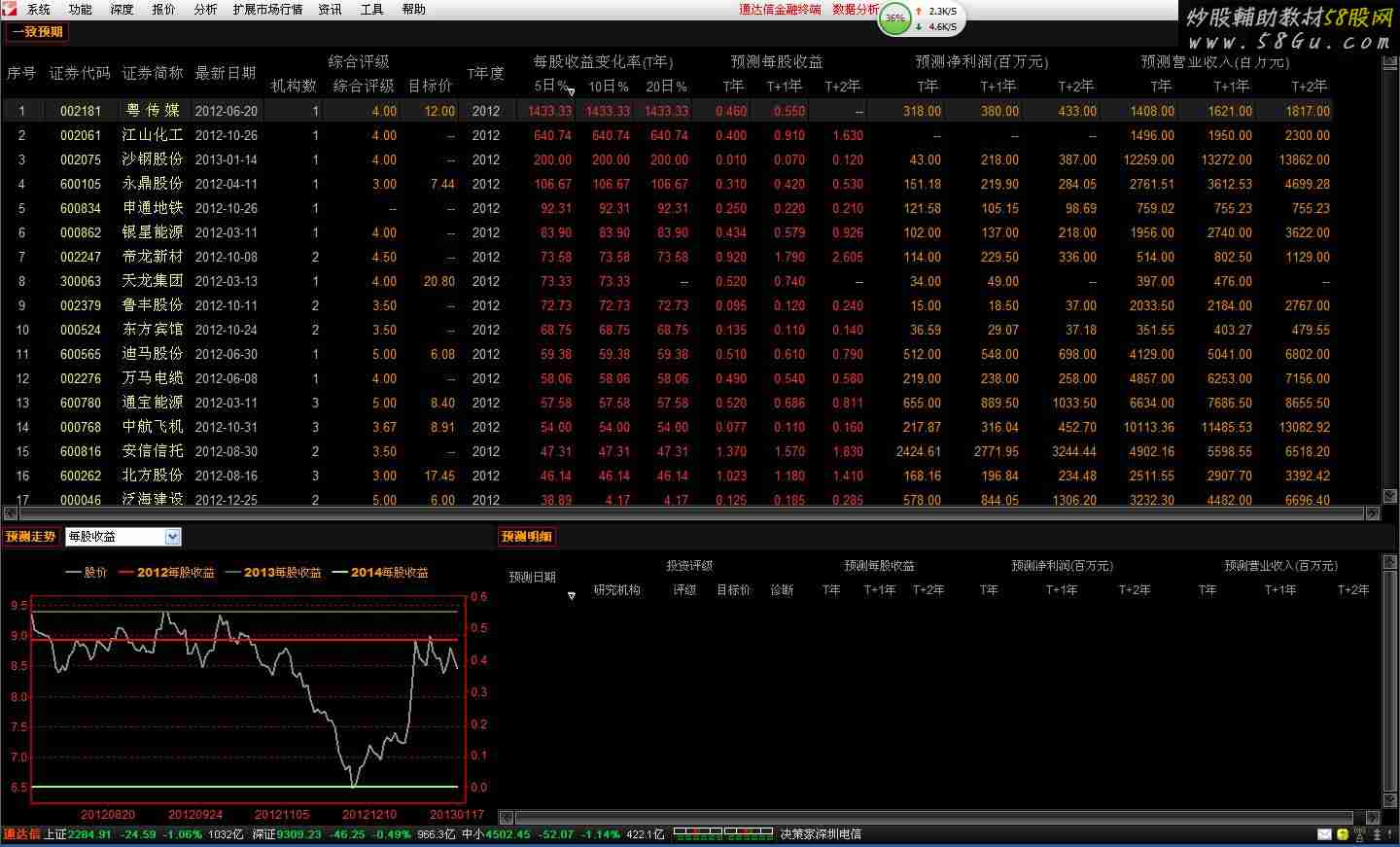Select the 江山化工 row name

(x=153, y=135)
